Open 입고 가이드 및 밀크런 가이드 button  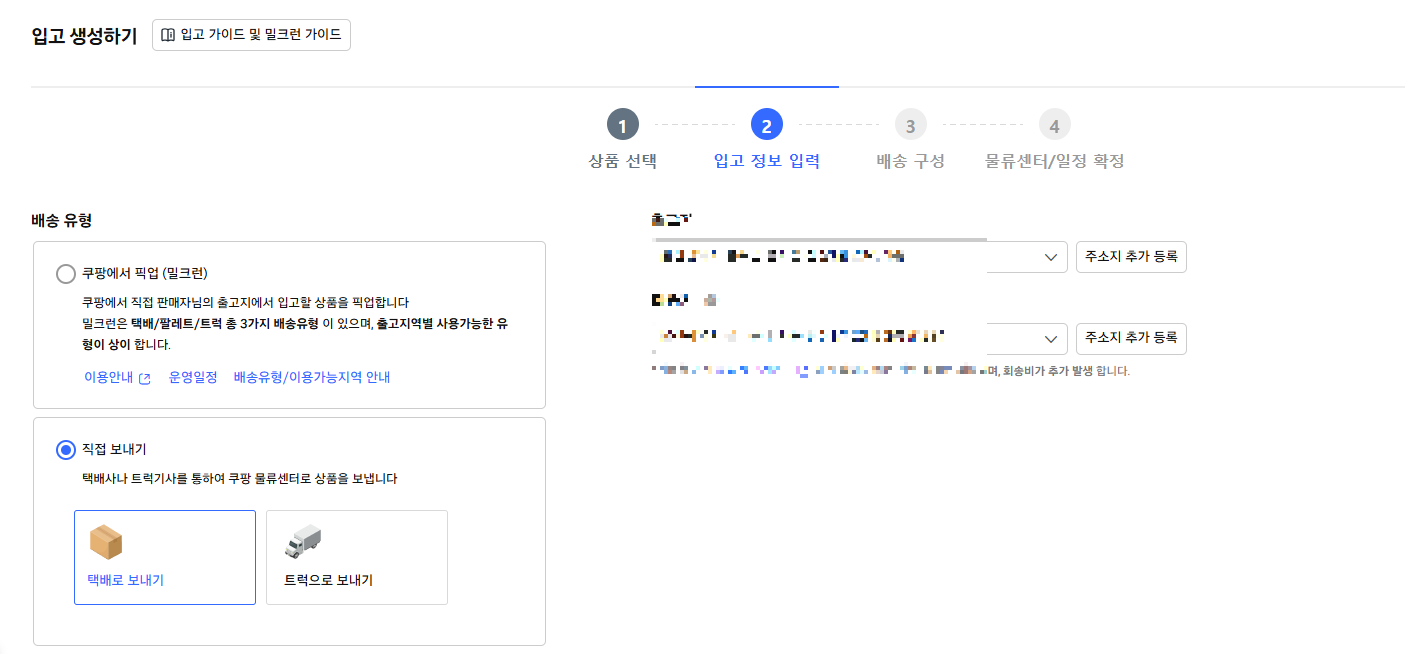251,35
